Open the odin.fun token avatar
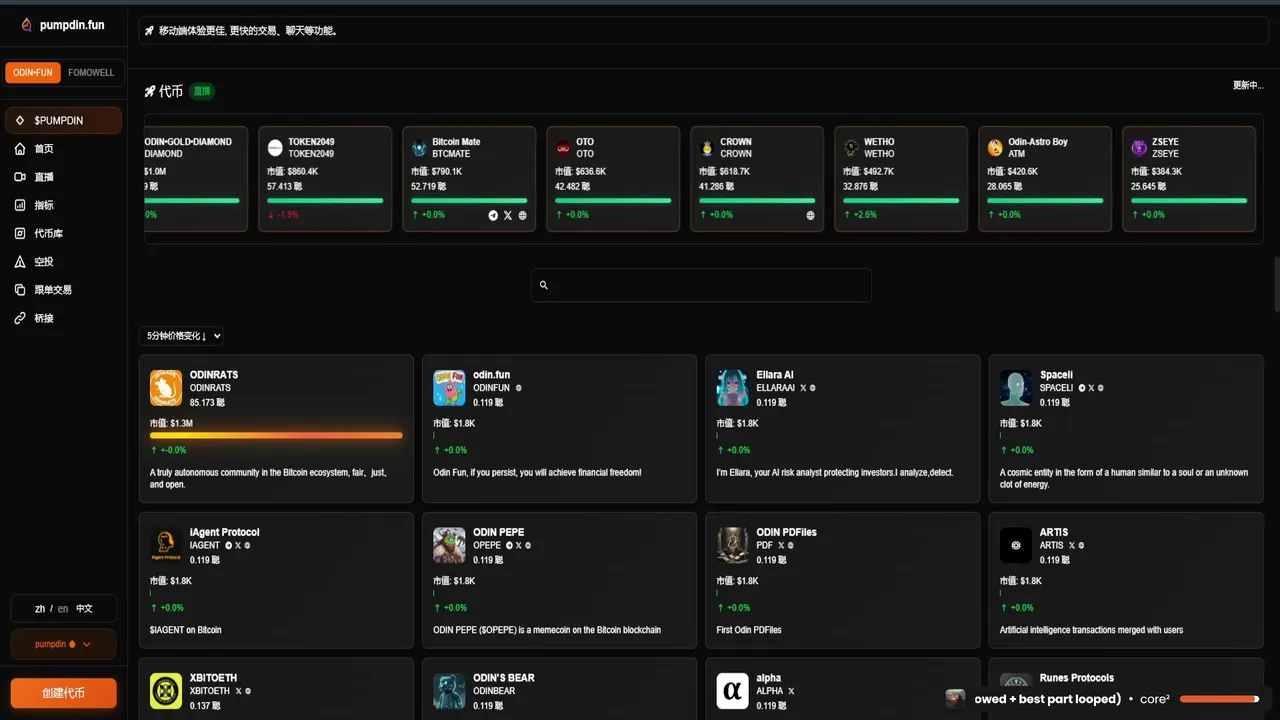The image size is (1280, 720). point(449,388)
